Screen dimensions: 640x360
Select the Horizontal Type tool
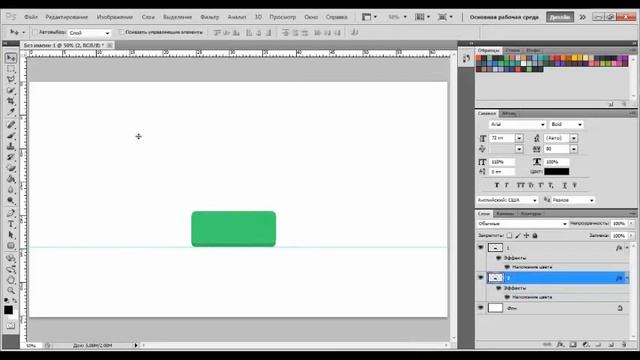11,224
